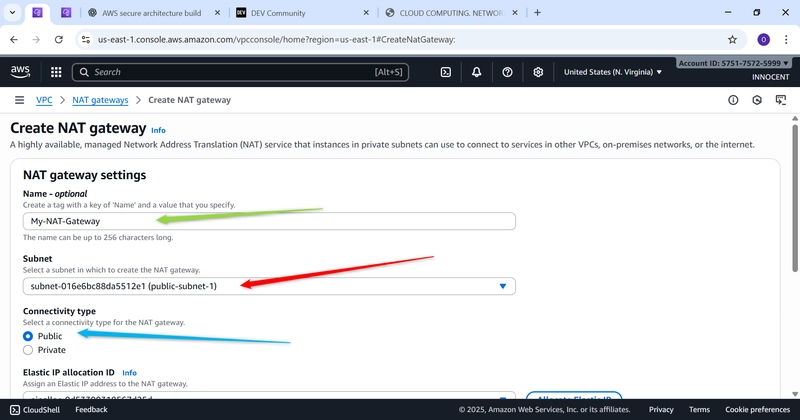
Task: Open the Account ID account menu
Action: [734, 63]
